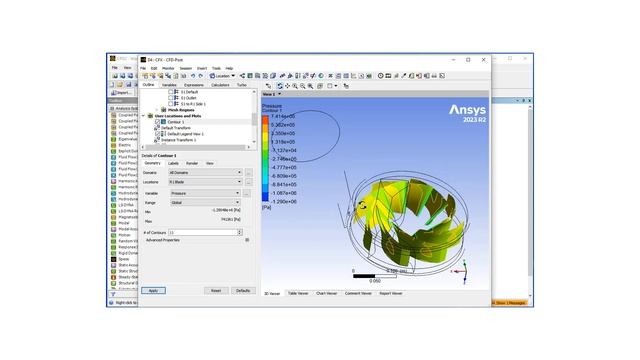Click the Magnetostatic system icon in Workbench toolbox
The height and width of the screenshot is (360, 640).
pyautogui.click(x=113, y=217)
